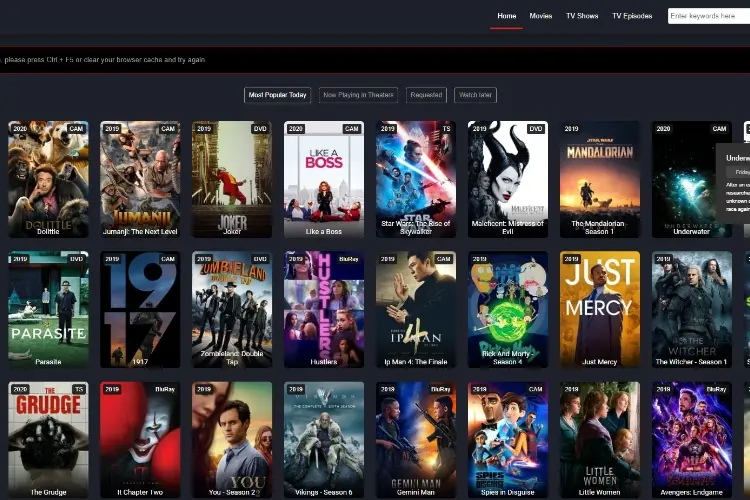
Task: Click the BluRay badge on Gemini Man
Action: point(441,389)
